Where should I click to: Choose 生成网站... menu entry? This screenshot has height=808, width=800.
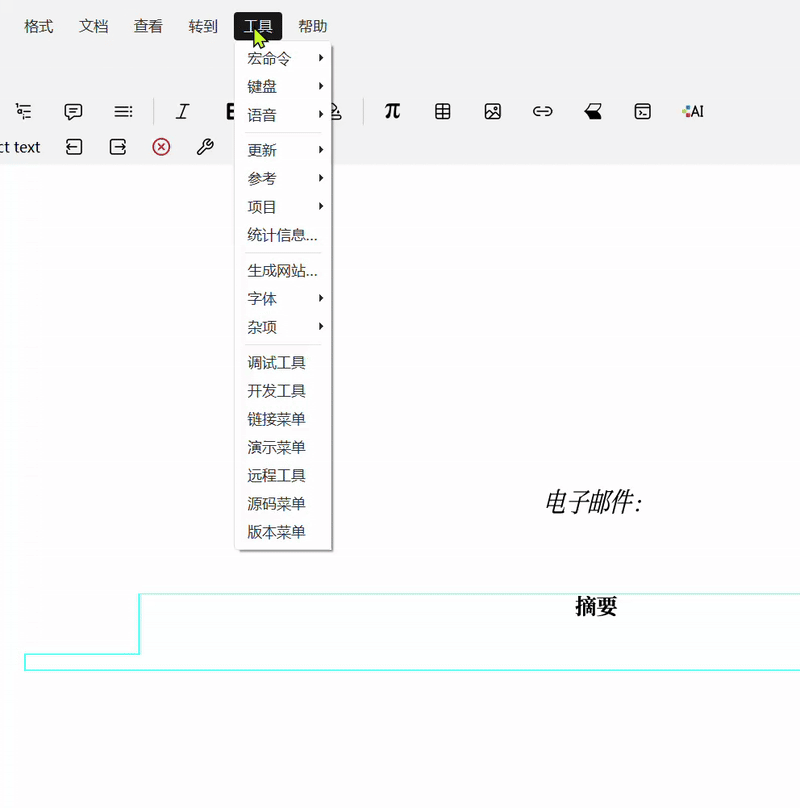coord(282,271)
